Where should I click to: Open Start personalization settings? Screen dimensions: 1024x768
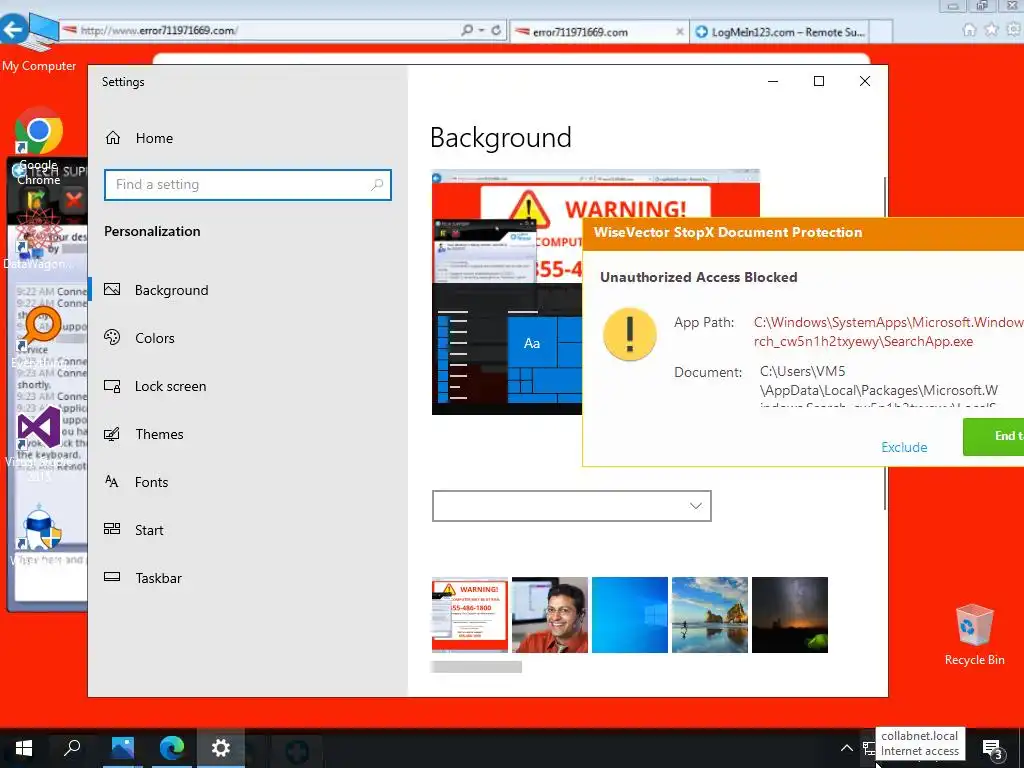134,530
